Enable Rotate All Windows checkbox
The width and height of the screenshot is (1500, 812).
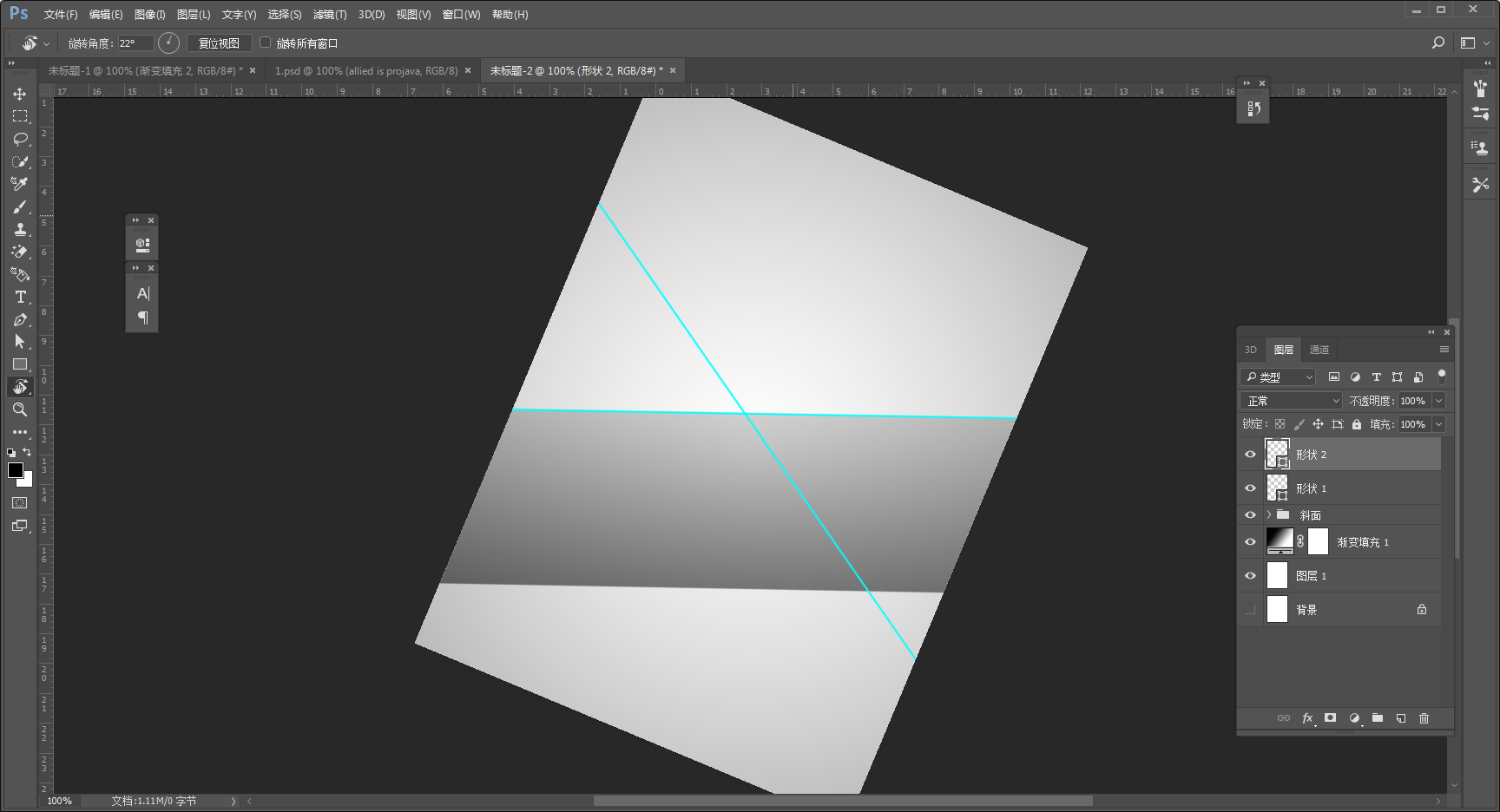pyautogui.click(x=266, y=43)
